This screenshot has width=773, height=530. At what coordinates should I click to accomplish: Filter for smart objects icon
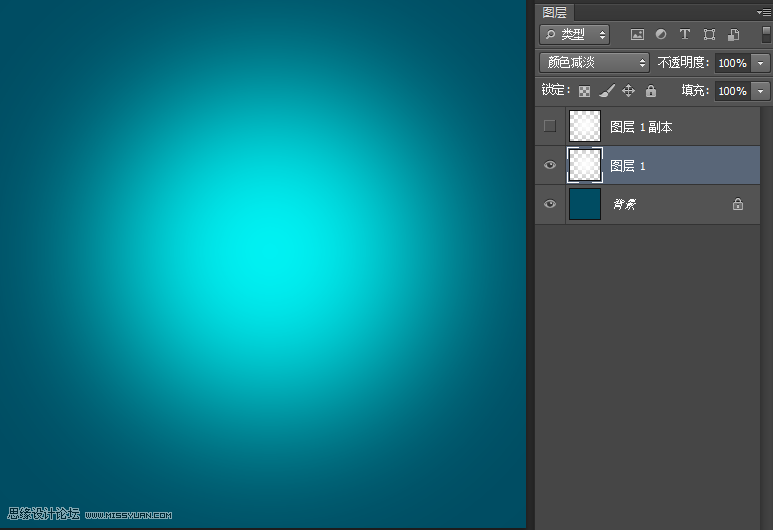pos(733,35)
